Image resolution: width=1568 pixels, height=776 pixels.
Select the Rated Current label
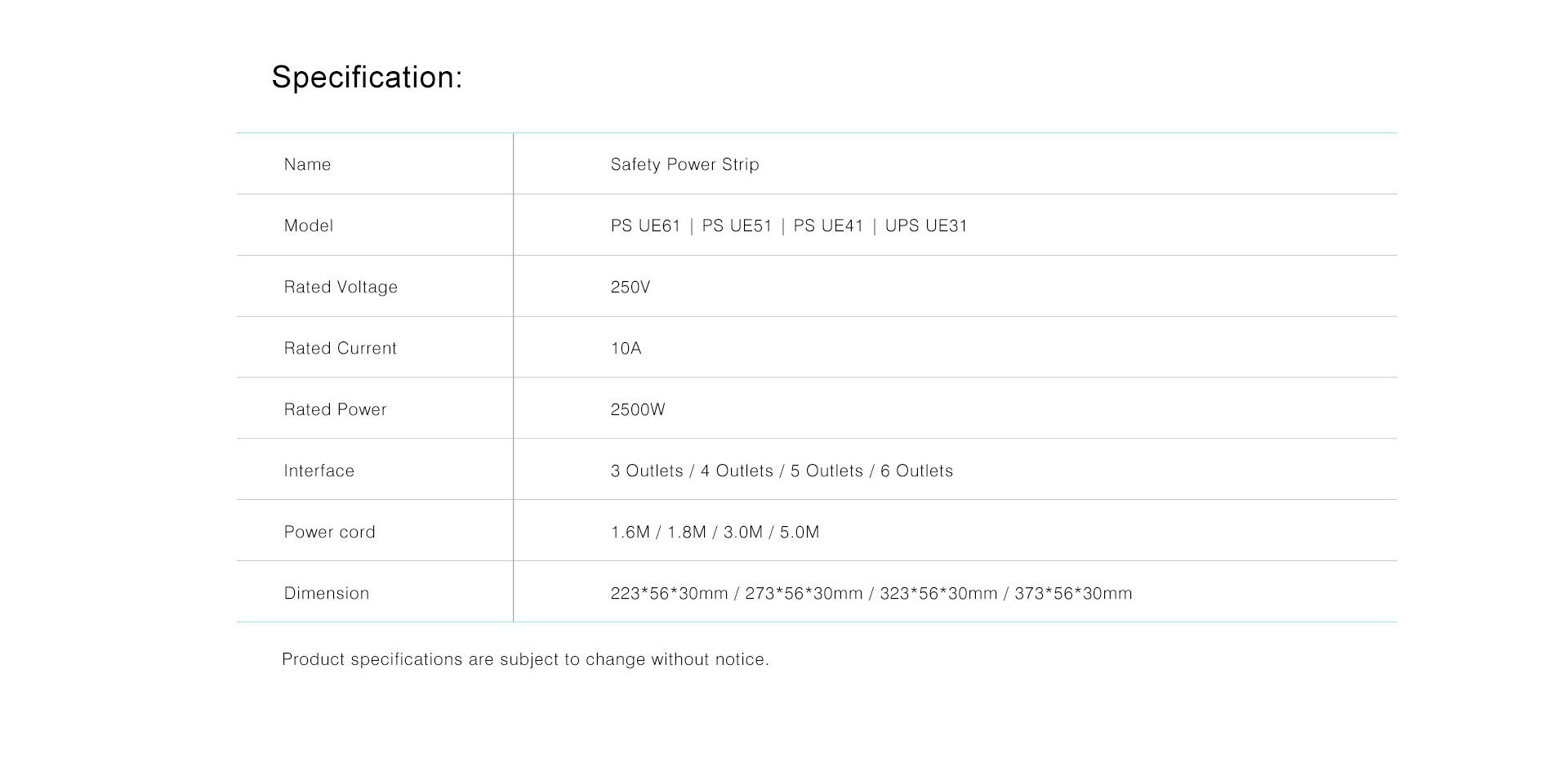[340, 348]
